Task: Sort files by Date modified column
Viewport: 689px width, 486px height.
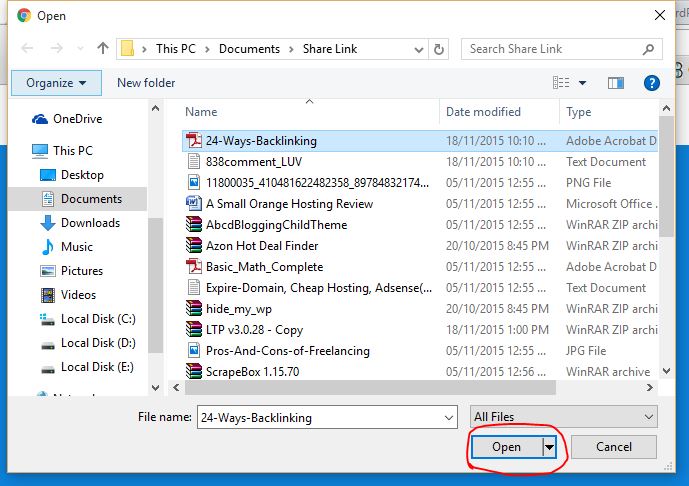Action: click(483, 112)
